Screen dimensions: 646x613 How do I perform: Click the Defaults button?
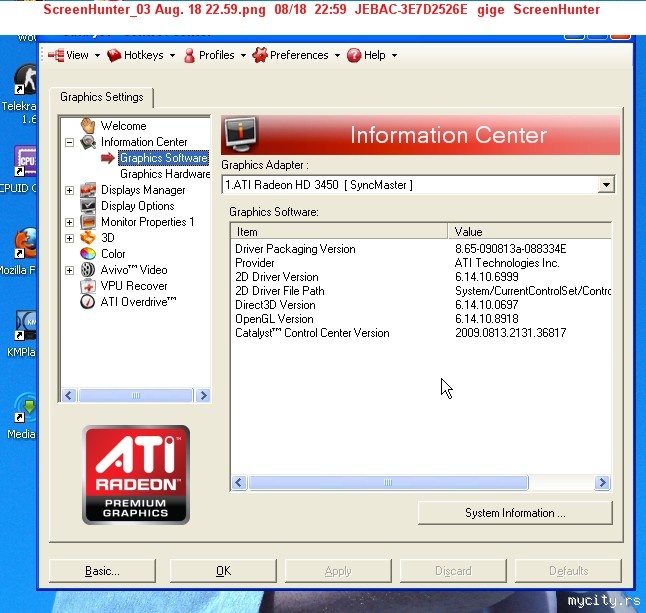(568, 571)
